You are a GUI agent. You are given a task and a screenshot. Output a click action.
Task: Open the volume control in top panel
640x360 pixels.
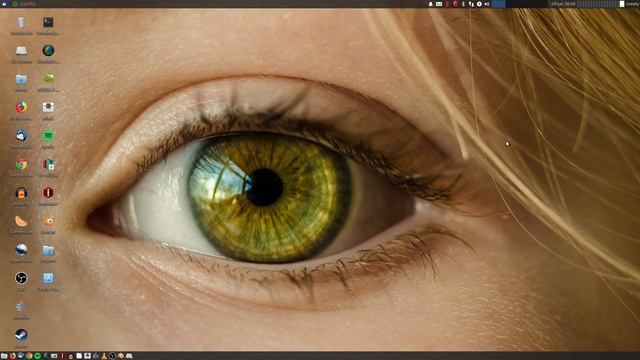[x=487, y=4]
